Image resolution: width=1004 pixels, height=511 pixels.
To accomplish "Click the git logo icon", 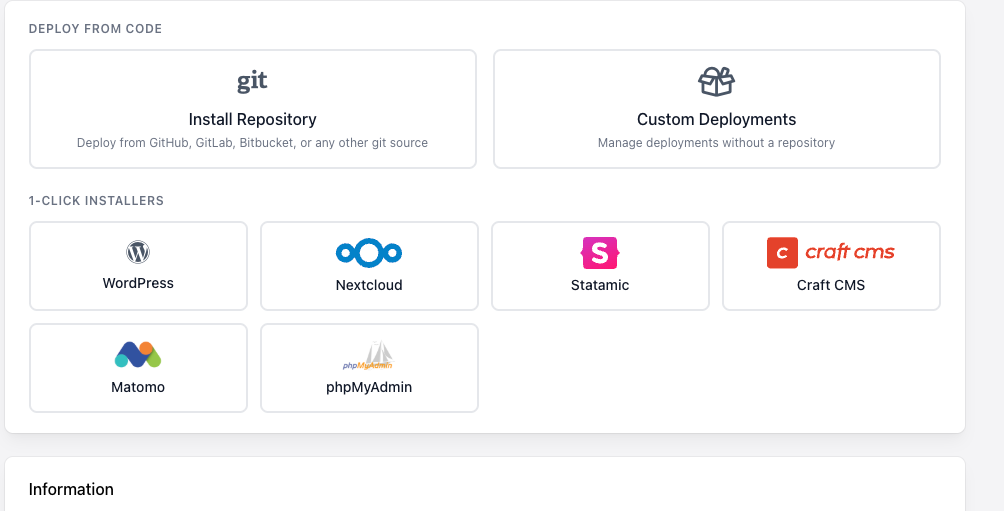I will point(252,81).
